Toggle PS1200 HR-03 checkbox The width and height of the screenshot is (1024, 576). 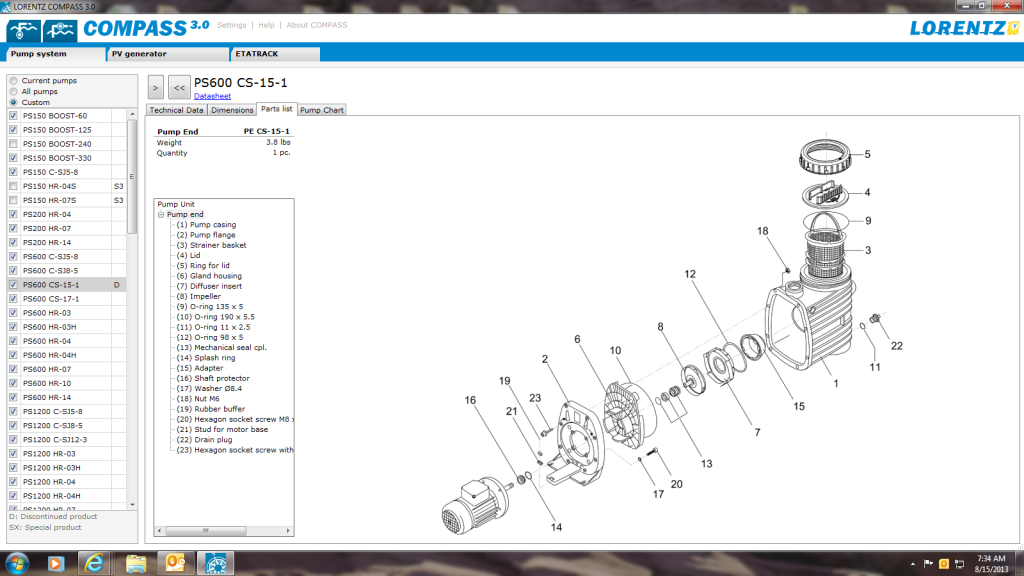pyautogui.click(x=13, y=453)
